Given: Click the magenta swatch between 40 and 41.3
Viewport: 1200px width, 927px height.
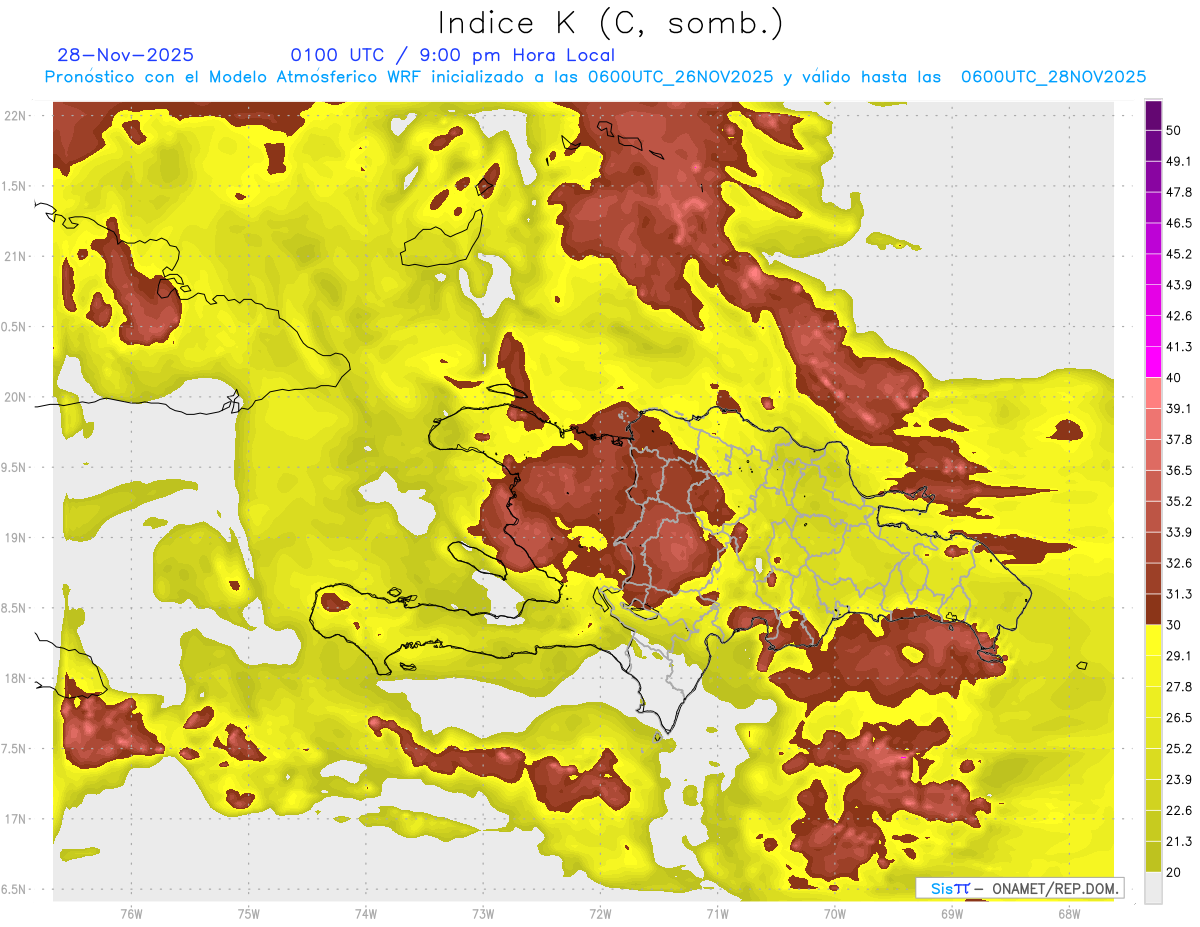Looking at the screenshot, I should pos(1153,362).
